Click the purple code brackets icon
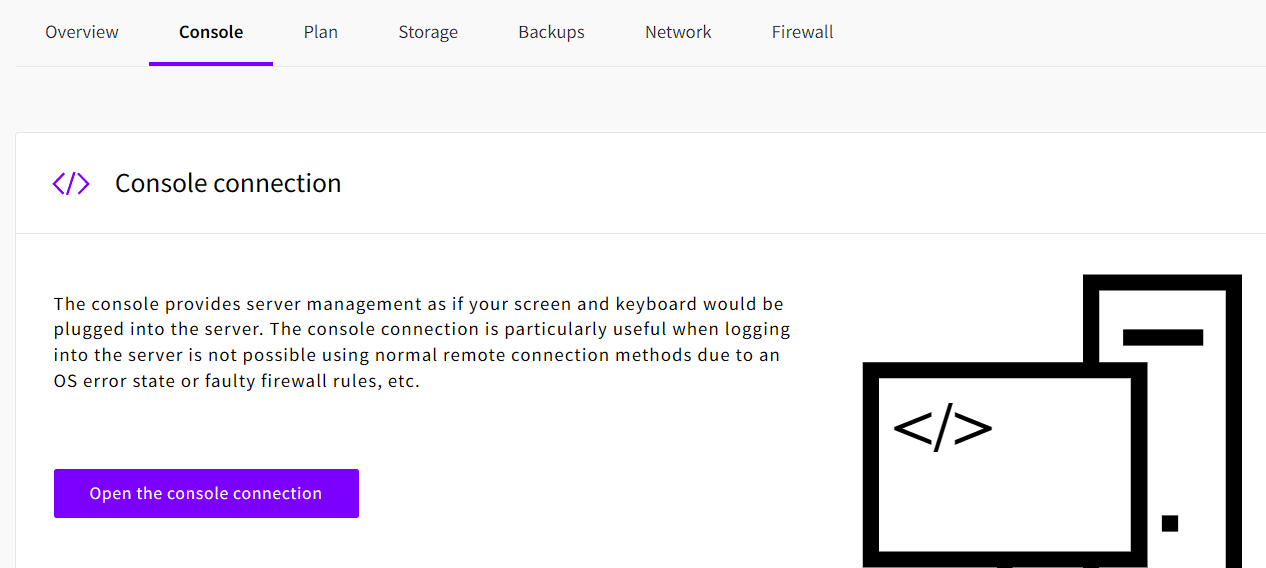The image size is (1266, 568). click(x=71, y=184)
